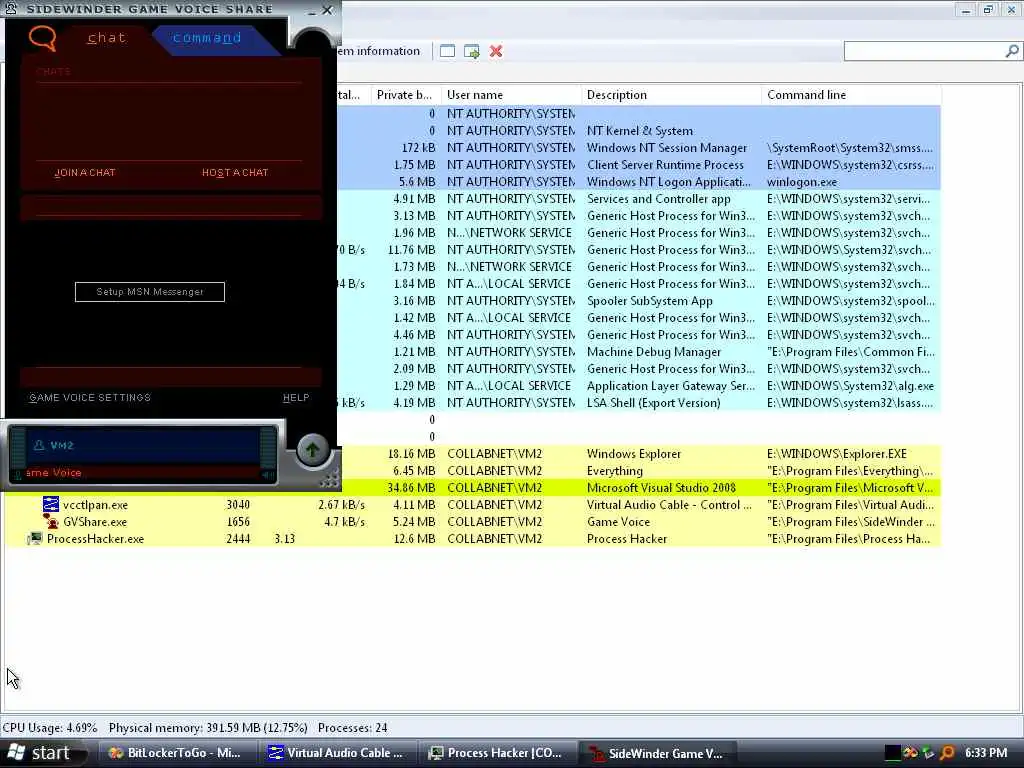
Task: Select the Machine Debug Manager row
Action: [x=639, y=352]
